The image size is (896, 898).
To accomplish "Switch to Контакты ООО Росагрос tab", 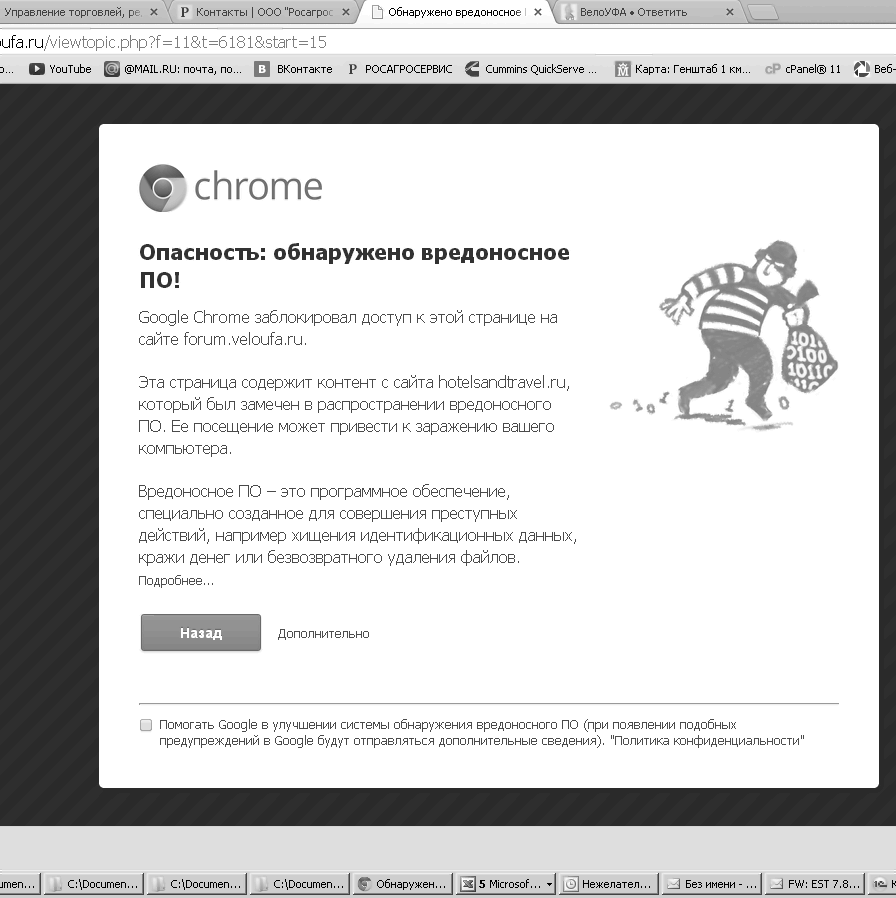I will 263,11.
